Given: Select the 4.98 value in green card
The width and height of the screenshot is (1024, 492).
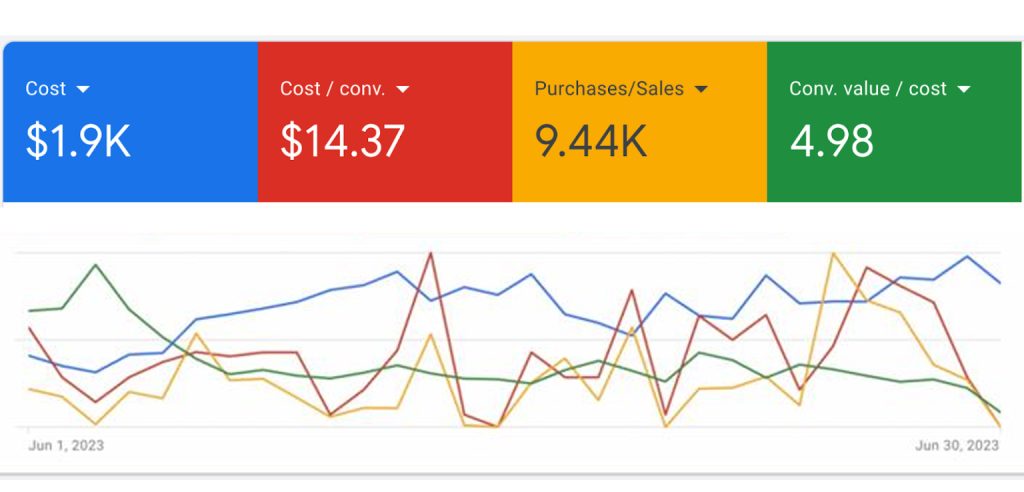Looking at the screenshot, I should click(831, 142).
